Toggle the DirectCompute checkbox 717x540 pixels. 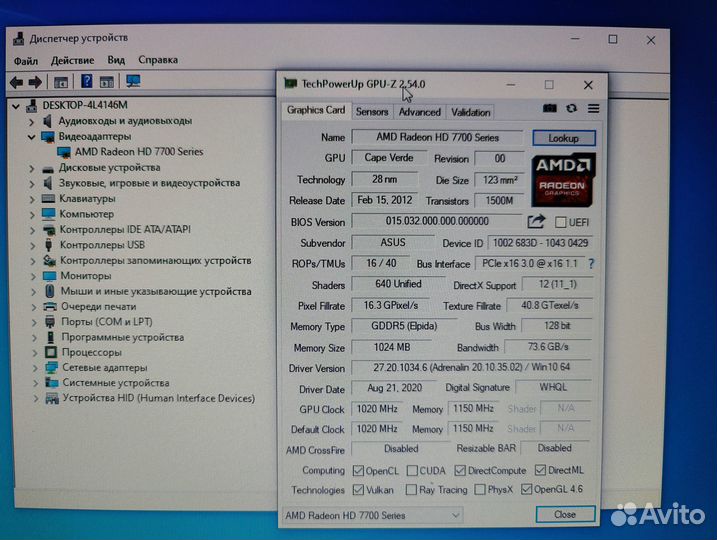pyautogui.click(x=460, y=470)
